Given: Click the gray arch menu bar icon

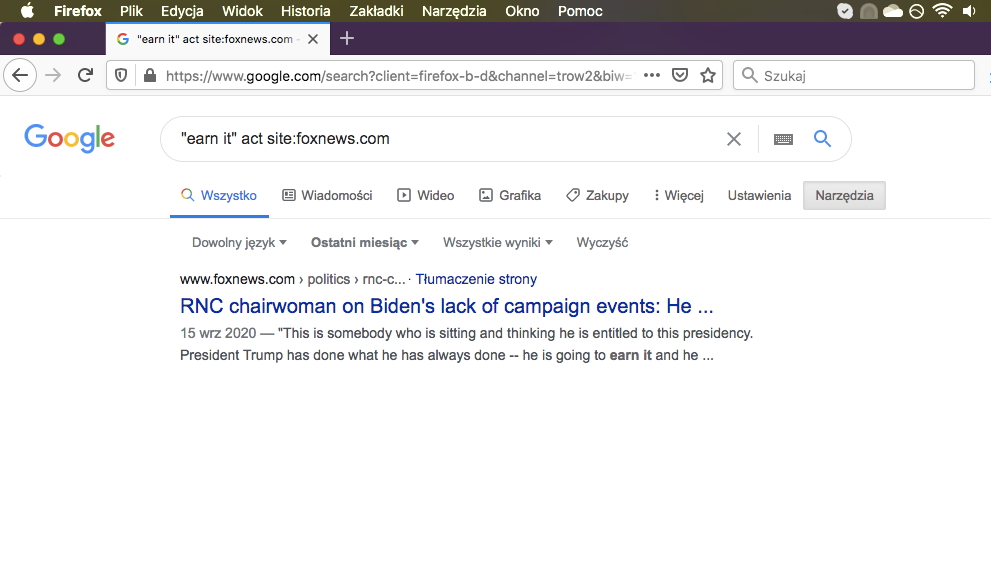Looking at the screenshot, I should 869,11.
